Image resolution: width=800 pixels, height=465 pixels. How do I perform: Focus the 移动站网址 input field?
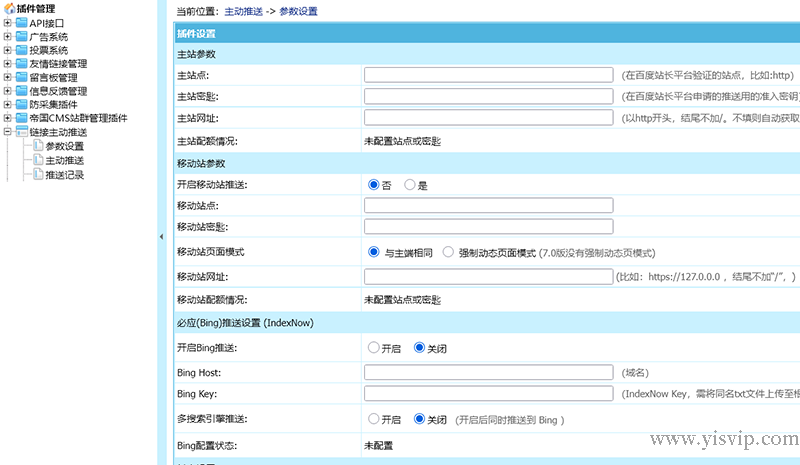pos(489,277)
